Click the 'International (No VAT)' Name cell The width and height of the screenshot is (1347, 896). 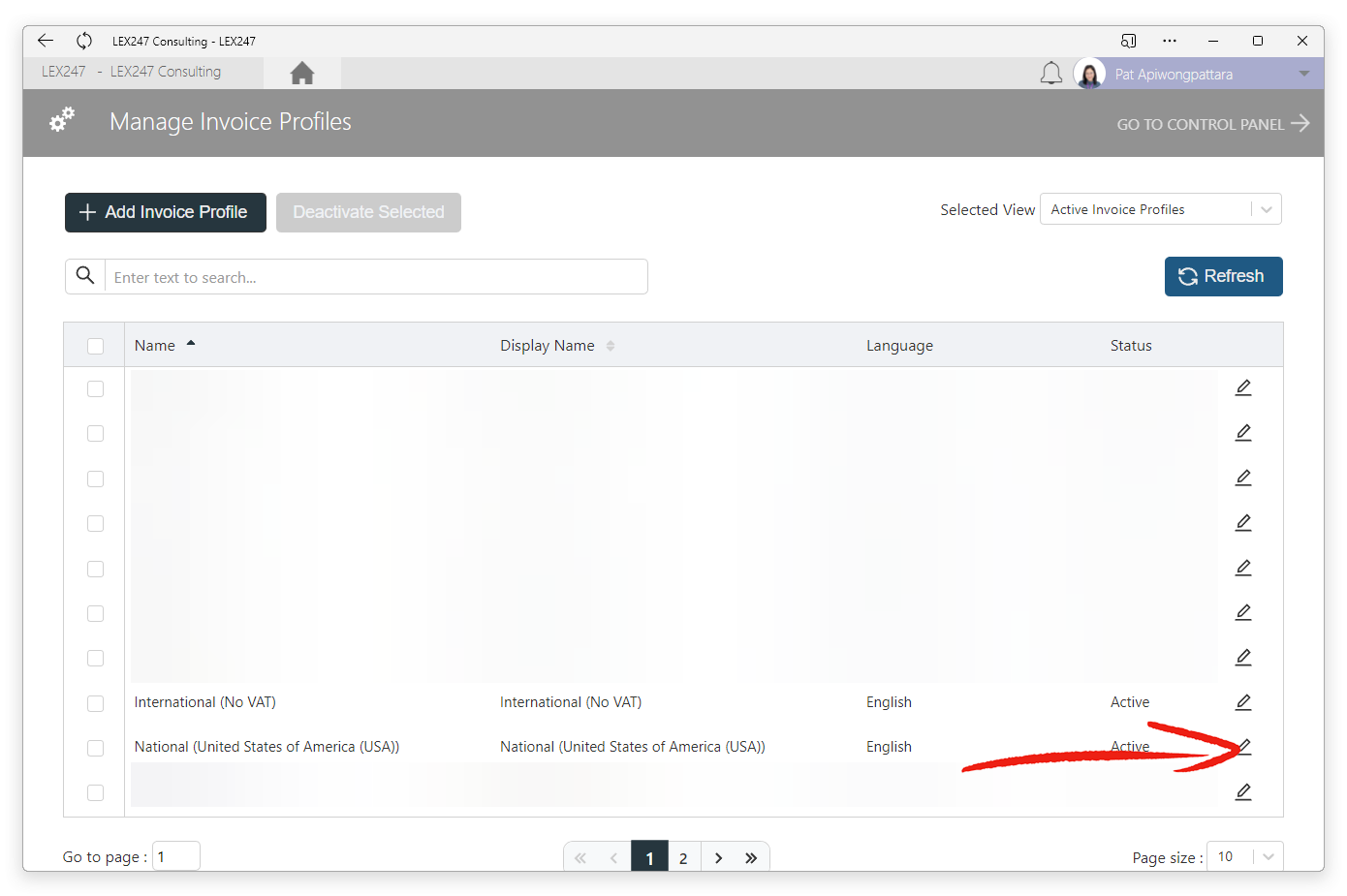(x=205, y=702)
